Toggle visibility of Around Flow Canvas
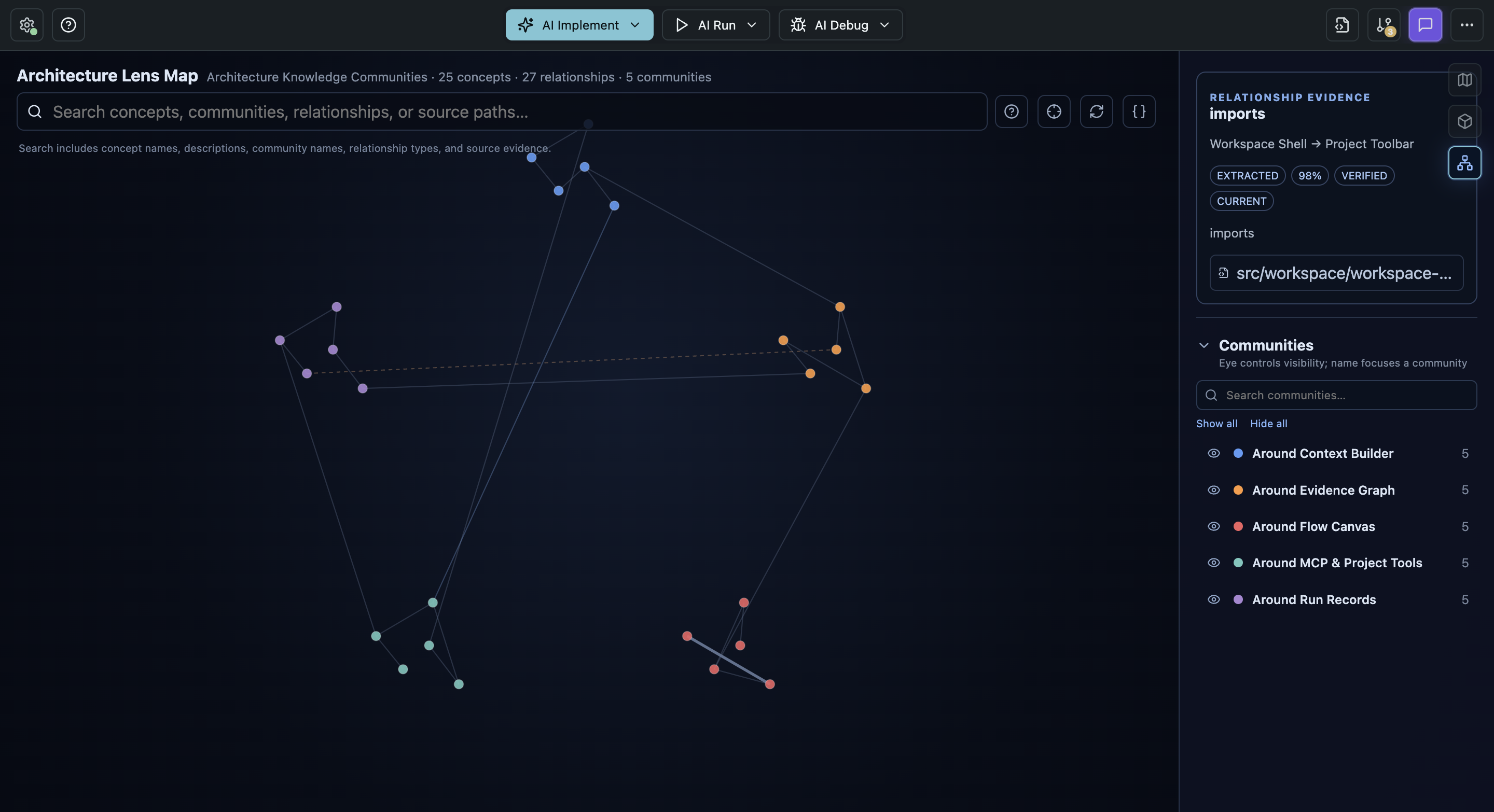The height and width of the screenshot is (812, 1494). coord(1213,526)
